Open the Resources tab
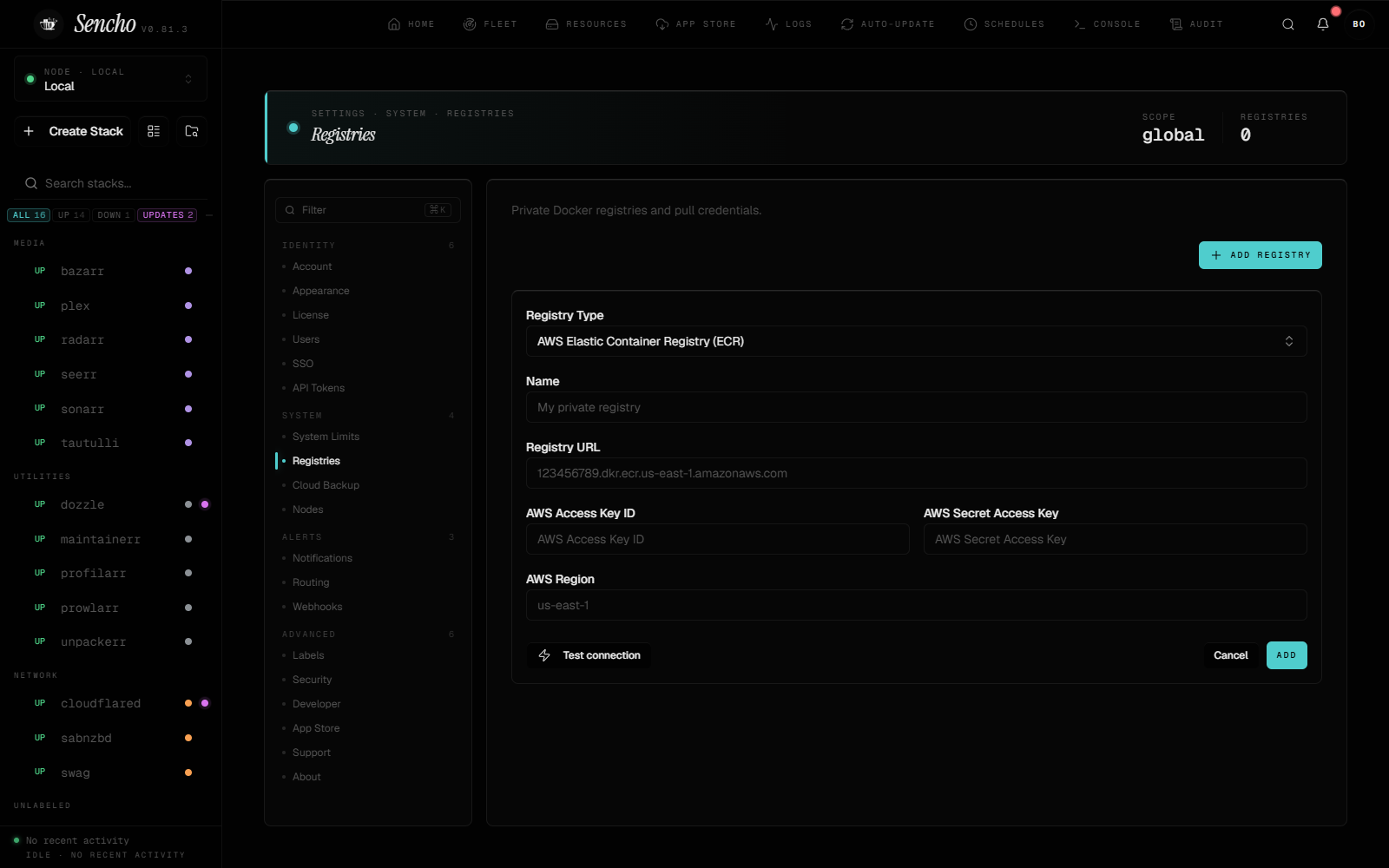The image size is (1389, 868). 586,24
